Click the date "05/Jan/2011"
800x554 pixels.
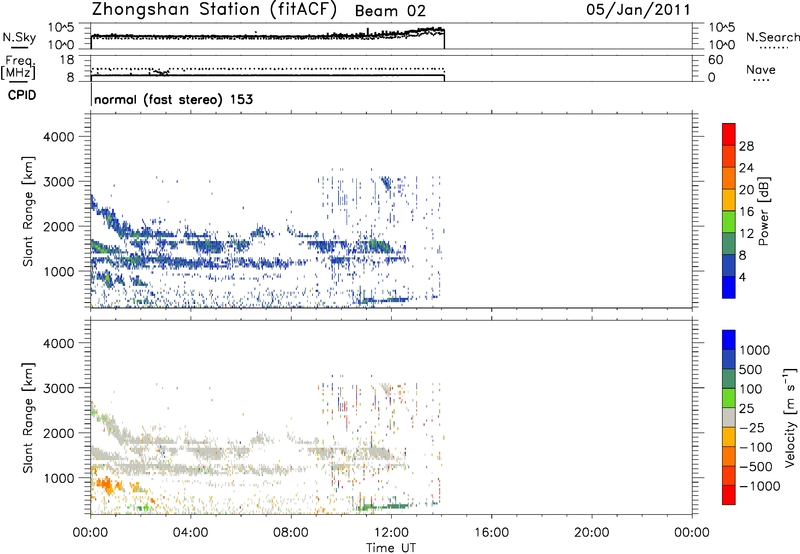pos(638,10)
